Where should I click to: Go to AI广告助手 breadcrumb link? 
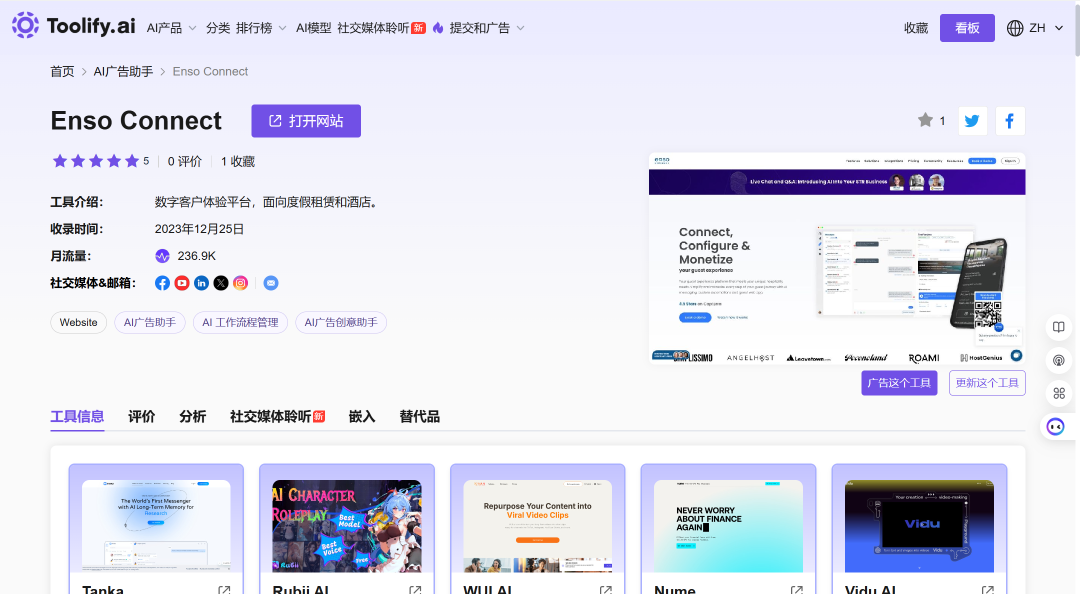pyautogui.click(x=123, y=72)
